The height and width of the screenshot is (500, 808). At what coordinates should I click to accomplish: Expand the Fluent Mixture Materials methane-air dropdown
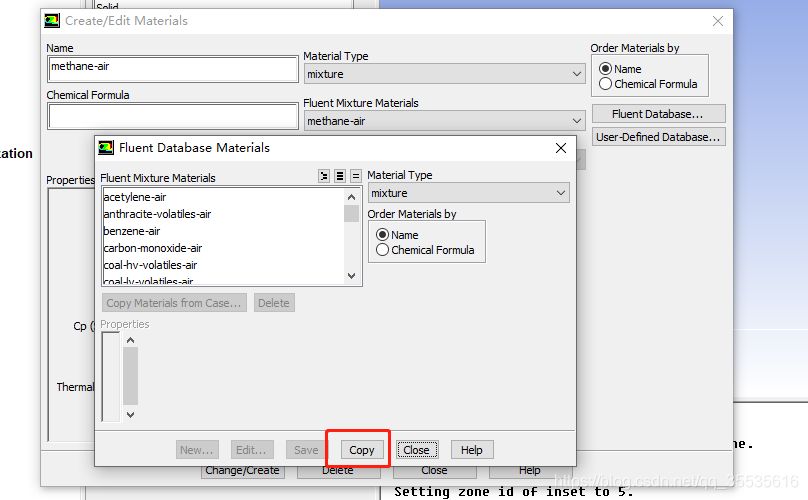pyautogui.click(x=444, y=121)
